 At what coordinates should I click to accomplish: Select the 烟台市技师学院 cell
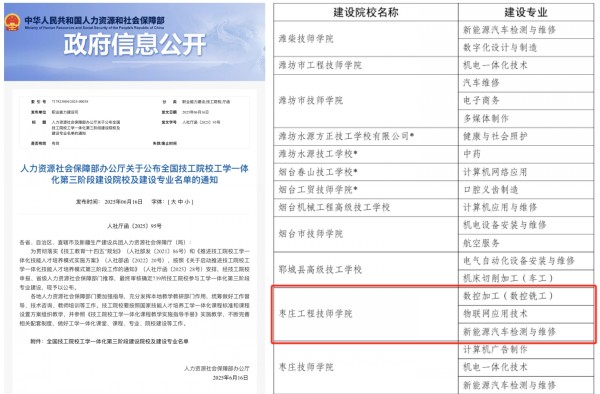coord(366,234)
